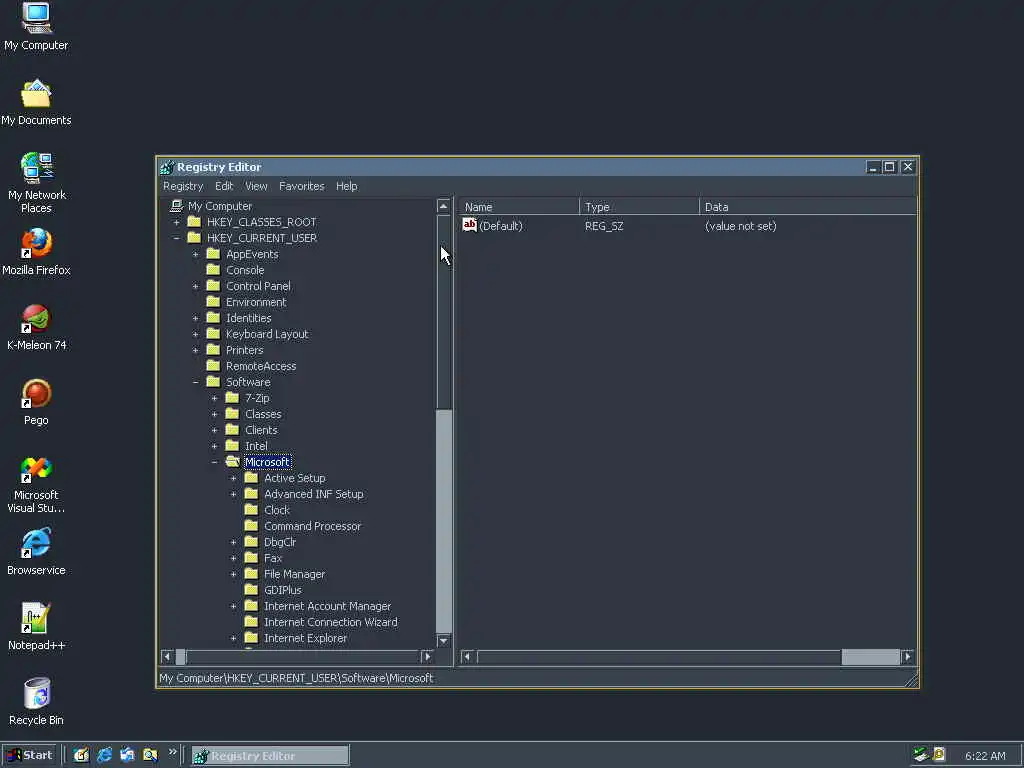This screenshot has height=768, width=1024.
Task: Select the RemoteAccess key
Action: [261, 366]
